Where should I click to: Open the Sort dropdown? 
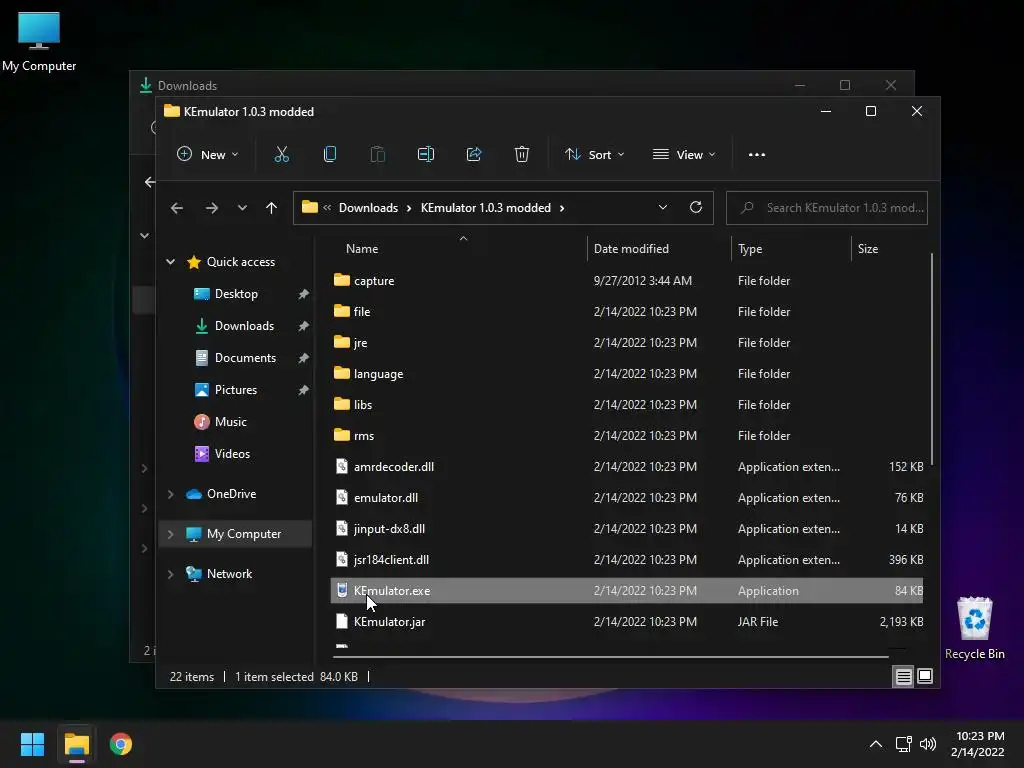pyautogui.click(x=595, y=155)
